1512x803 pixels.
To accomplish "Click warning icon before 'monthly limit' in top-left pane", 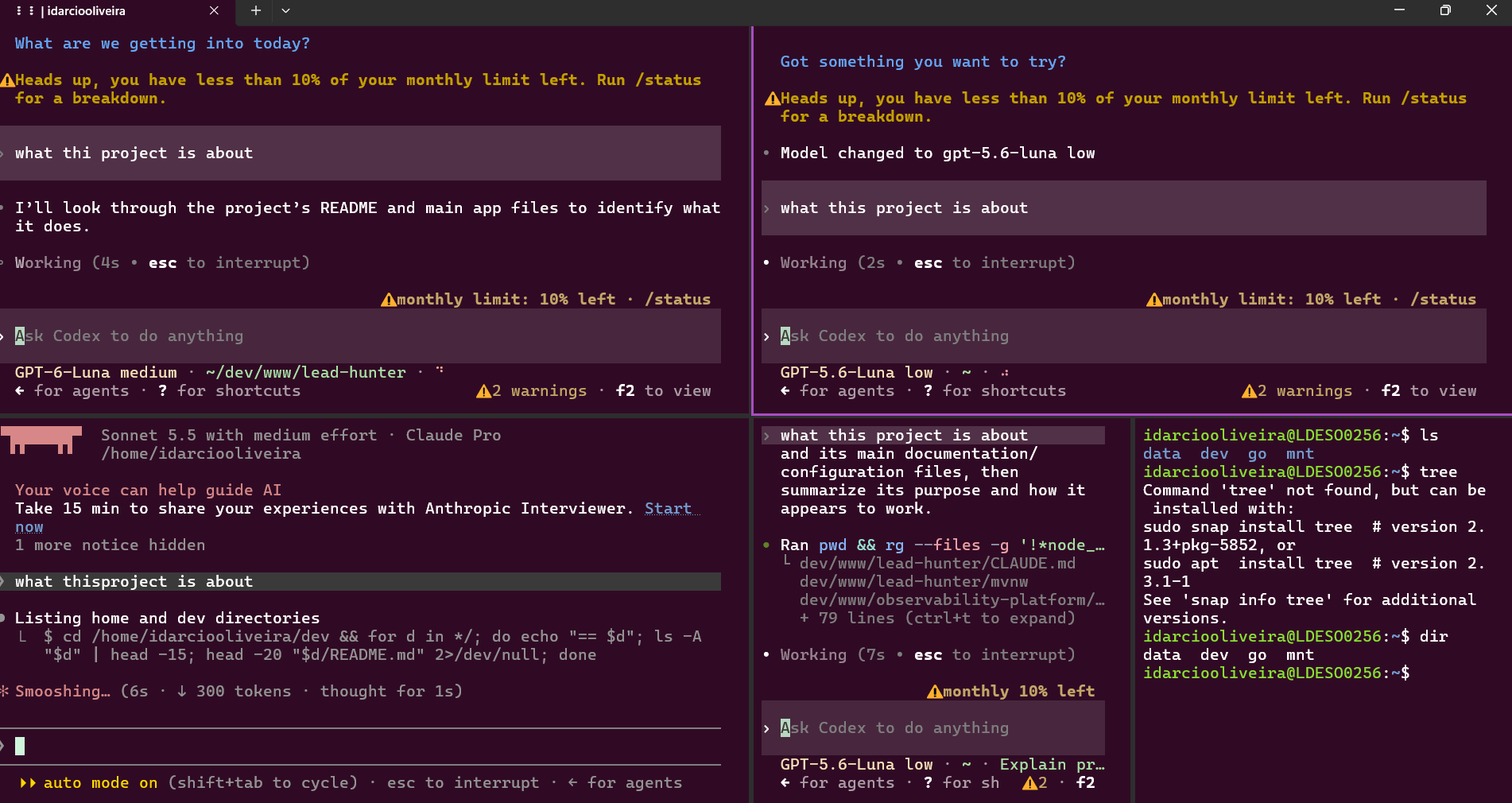I will (389, 300).
